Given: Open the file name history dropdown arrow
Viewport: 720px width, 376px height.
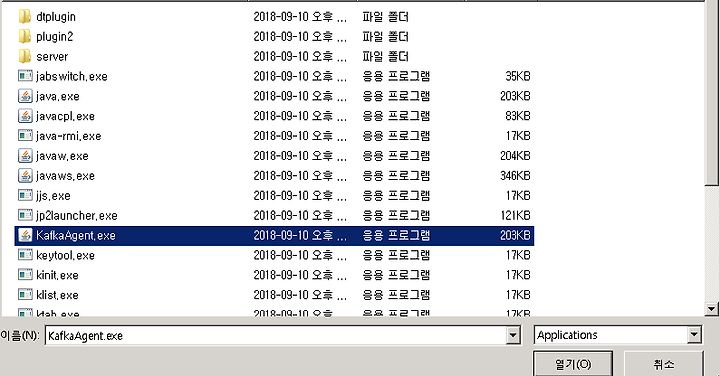Looking at the screenshot, I should click(x=513, y=335).
